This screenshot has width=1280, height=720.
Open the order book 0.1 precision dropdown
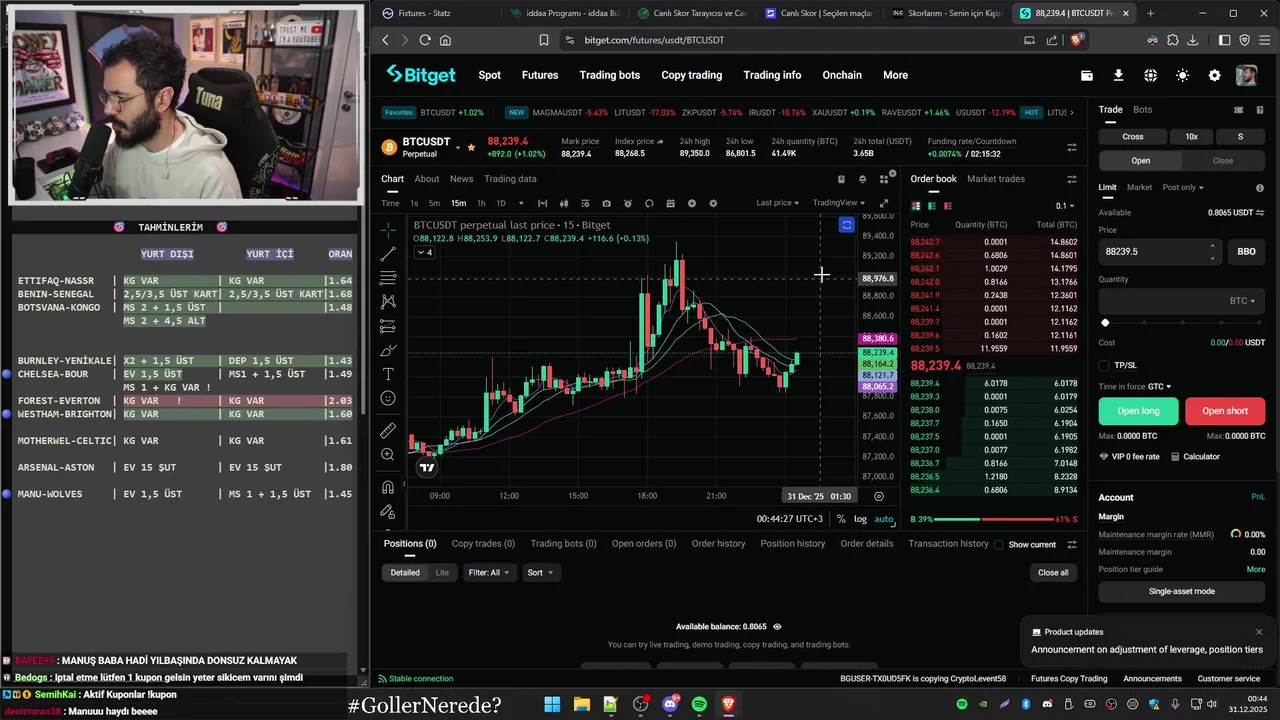[1066, 206]
